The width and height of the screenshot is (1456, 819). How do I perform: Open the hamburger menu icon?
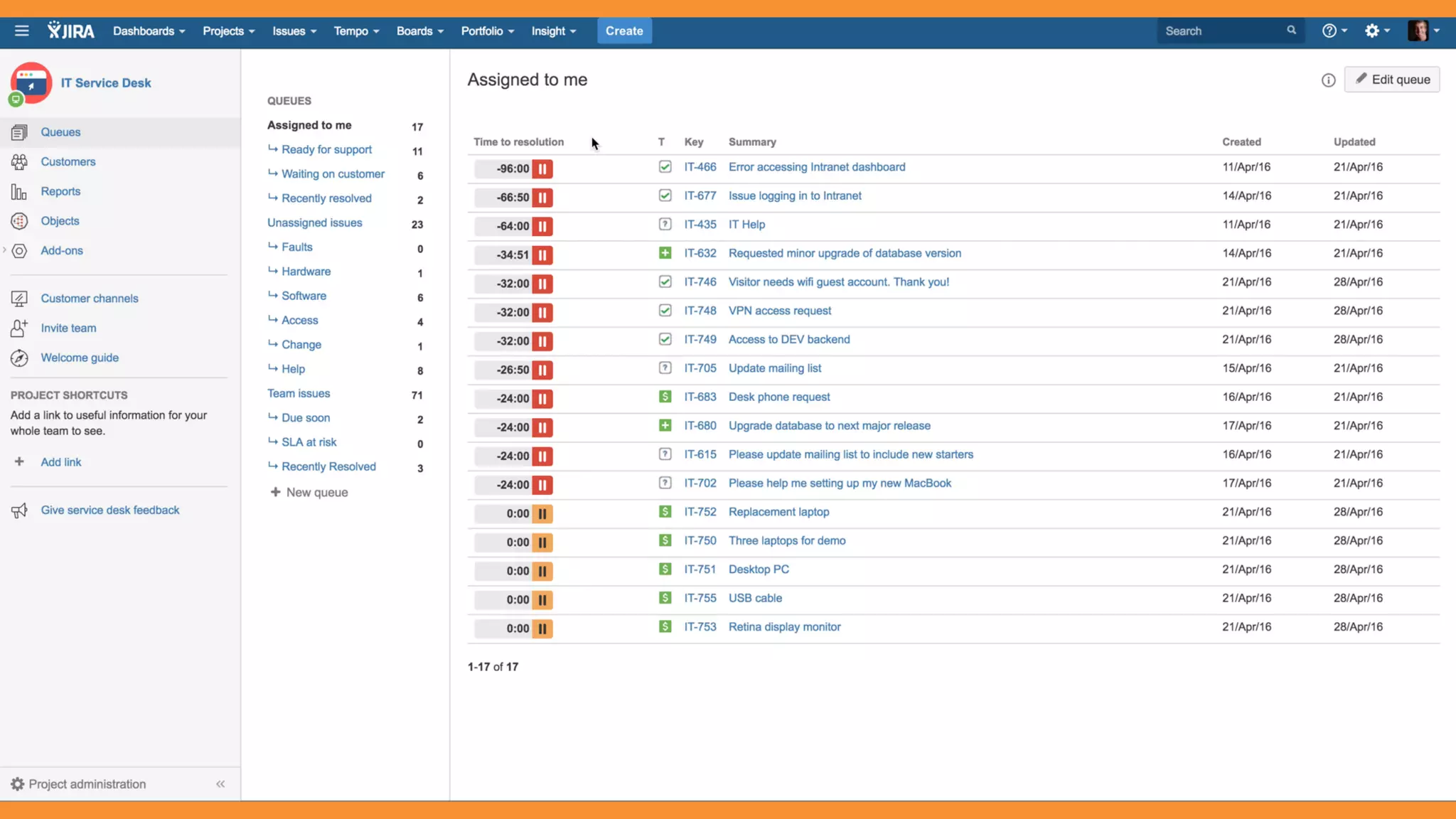pos(21,31)
